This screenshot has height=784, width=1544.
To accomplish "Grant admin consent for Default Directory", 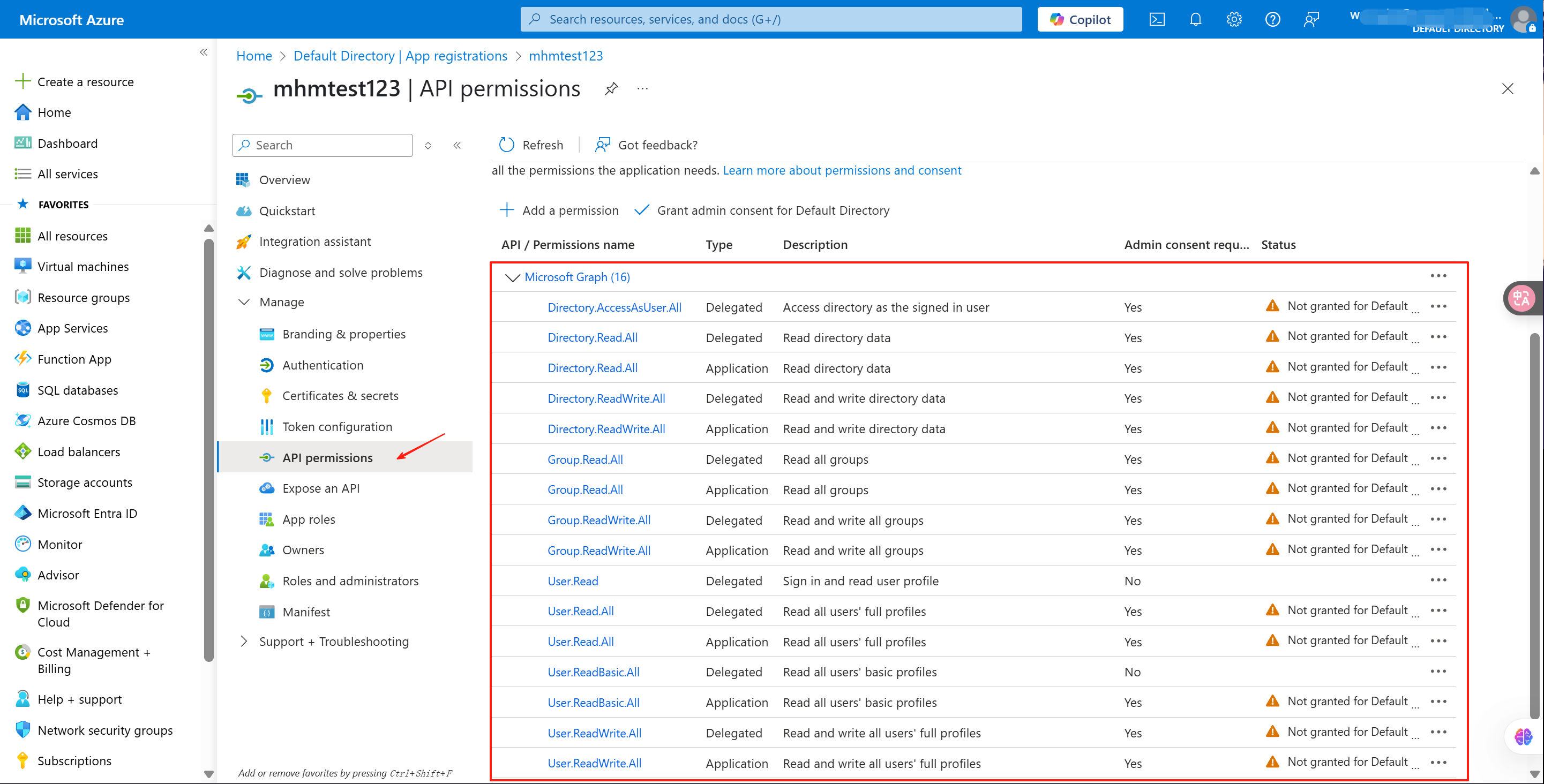I will pos(762,210).
